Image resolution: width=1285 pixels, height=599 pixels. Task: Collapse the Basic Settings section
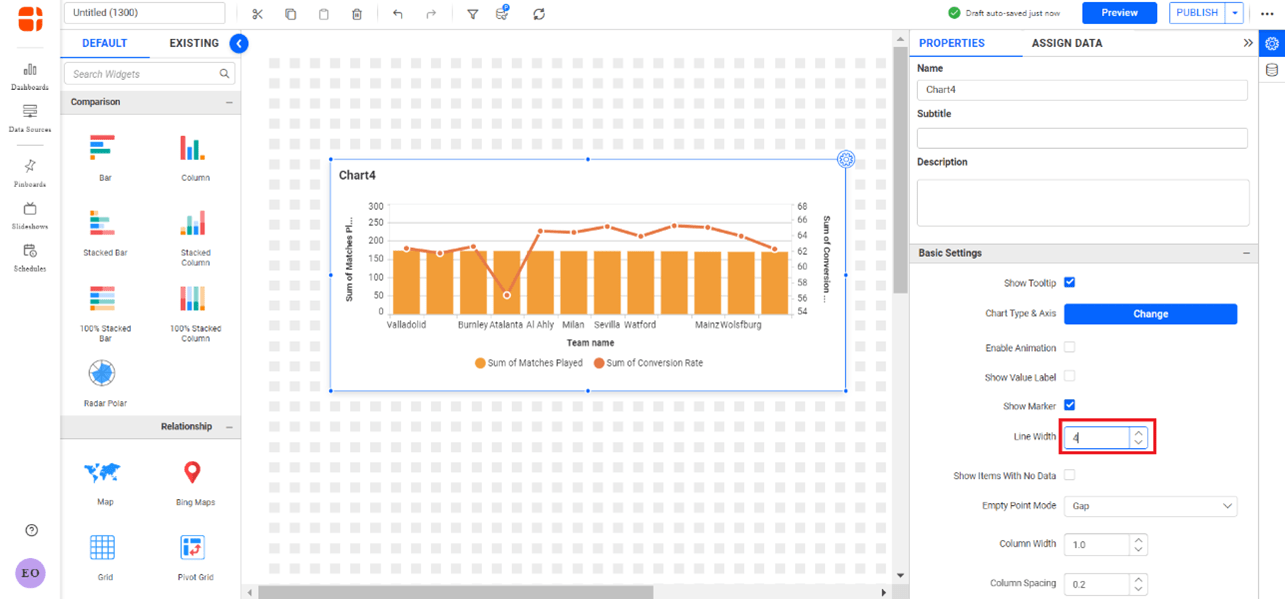[x=1247, y=253]
